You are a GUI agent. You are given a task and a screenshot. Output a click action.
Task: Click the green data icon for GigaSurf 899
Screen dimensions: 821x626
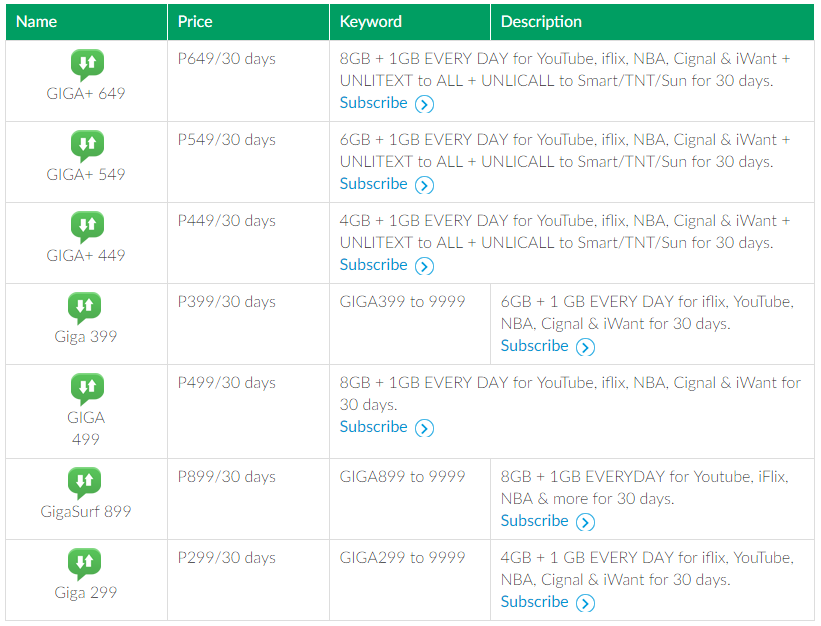coord(84,483)
